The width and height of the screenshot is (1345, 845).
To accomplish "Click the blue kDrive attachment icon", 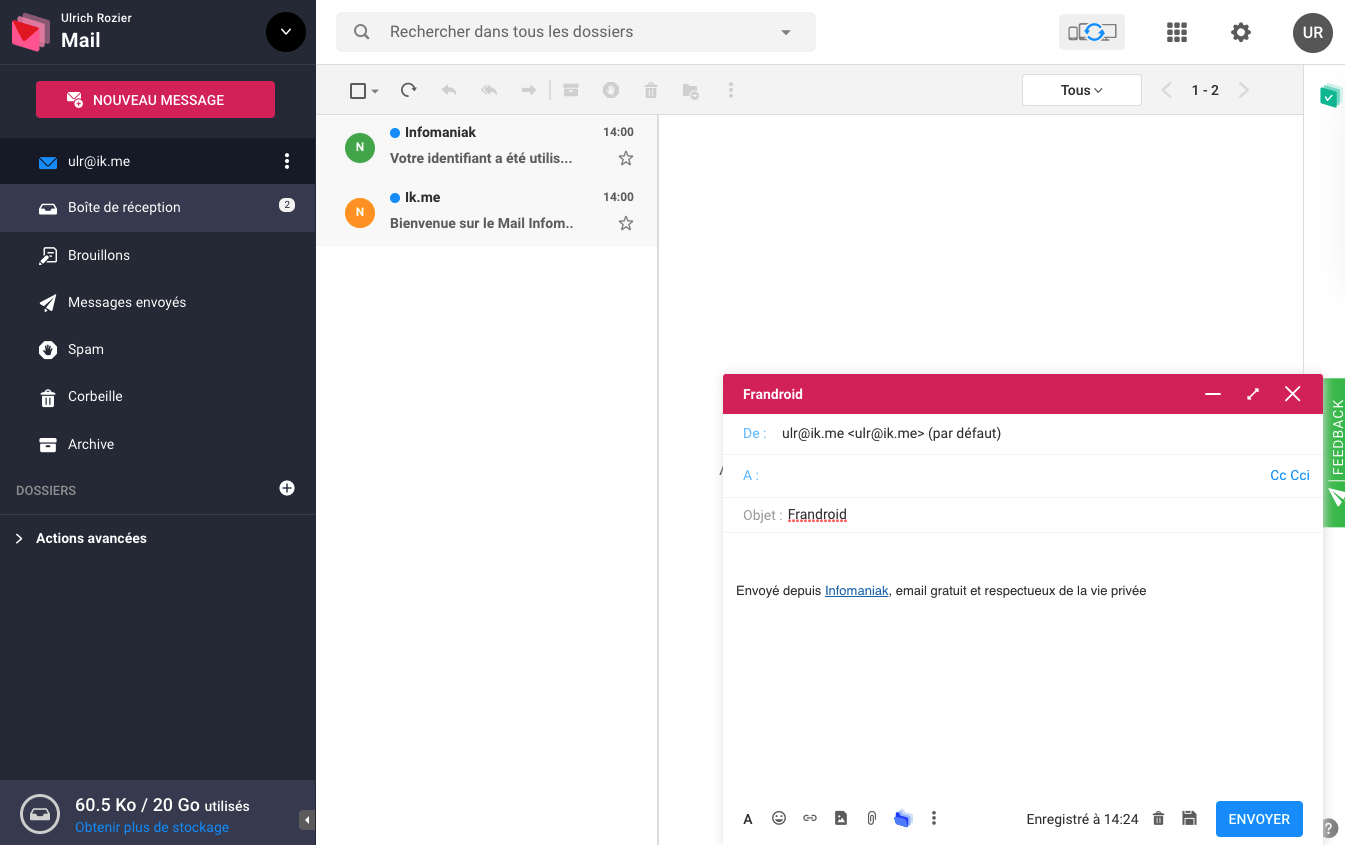I will coord(903,818).
